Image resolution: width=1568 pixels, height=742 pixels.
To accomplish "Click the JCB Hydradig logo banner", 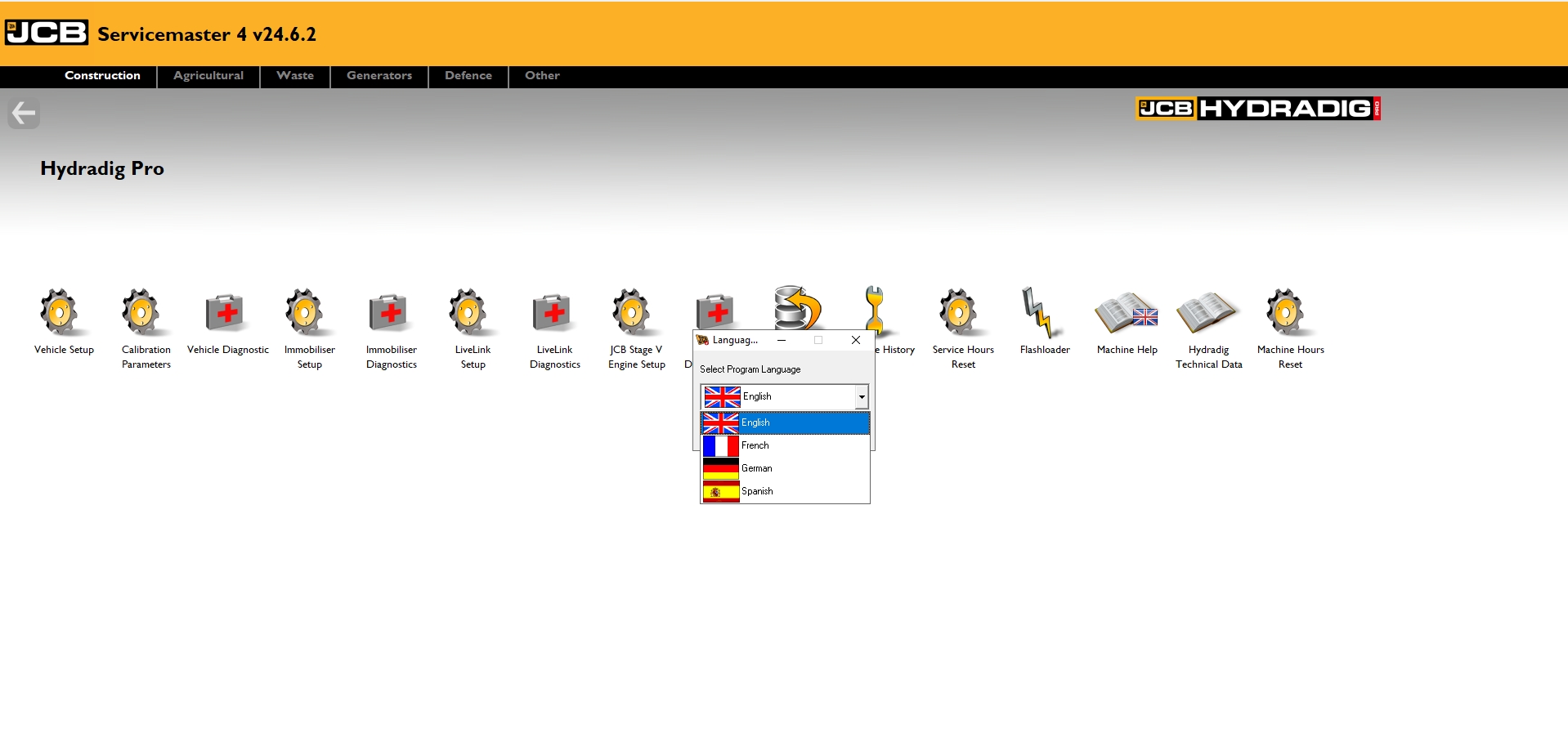I will [1258, 109].
